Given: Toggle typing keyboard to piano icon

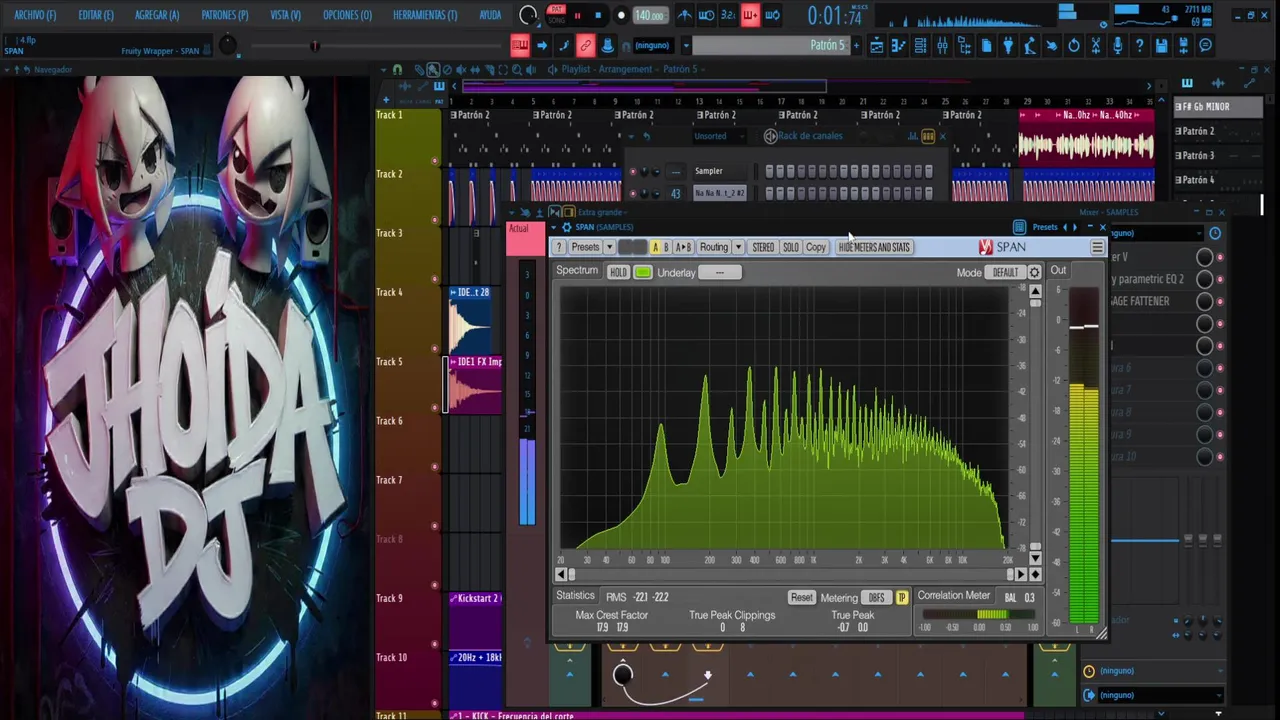Looking at the screenshot, I should (x=520, y=45).
